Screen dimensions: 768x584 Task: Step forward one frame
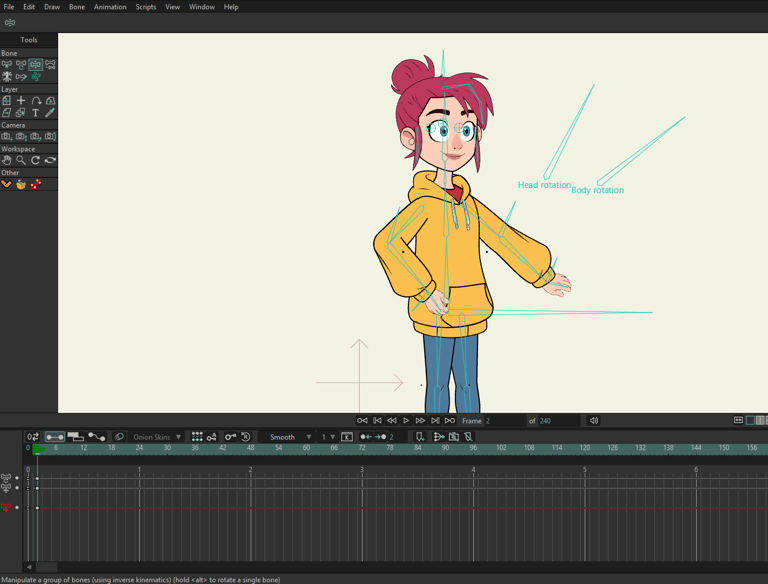point(420,420)
